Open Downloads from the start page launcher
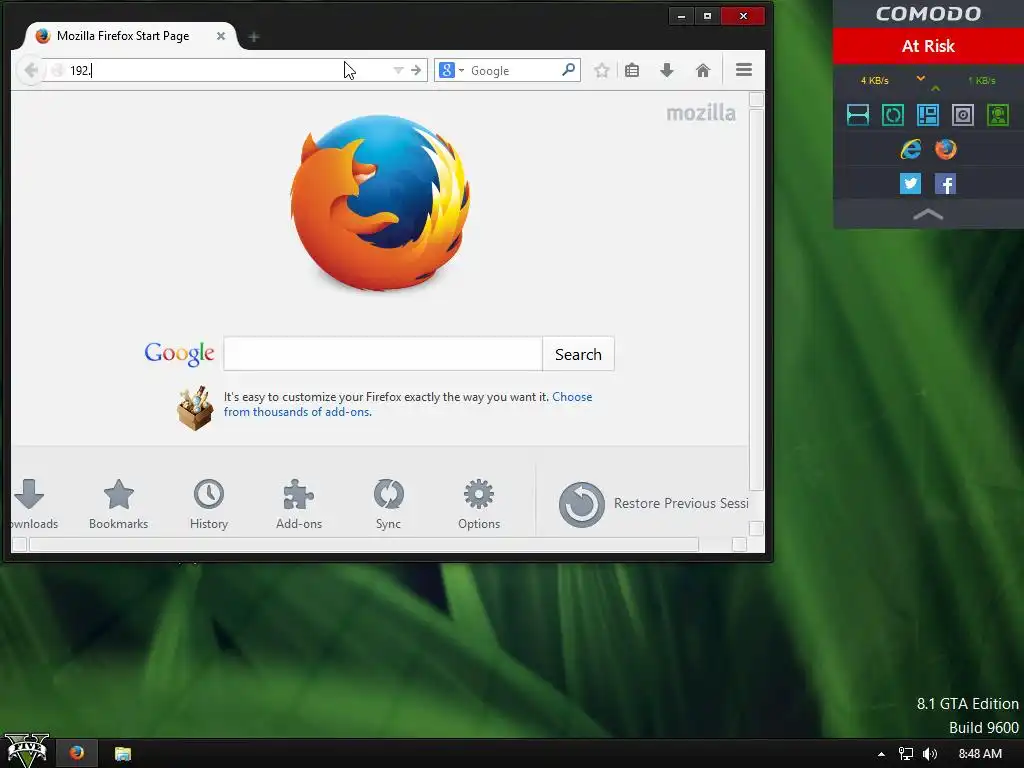The image size is (1024, 768). [31, 504]
